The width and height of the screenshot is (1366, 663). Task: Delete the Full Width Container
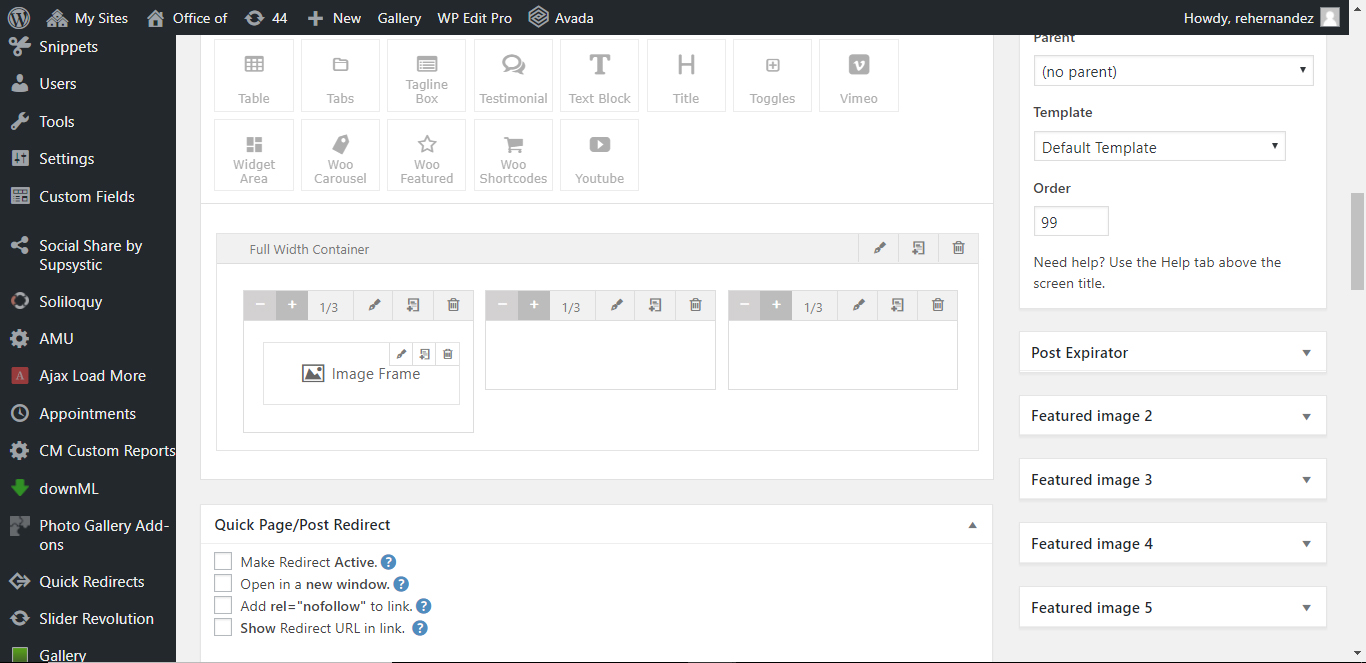pos(958,249)
